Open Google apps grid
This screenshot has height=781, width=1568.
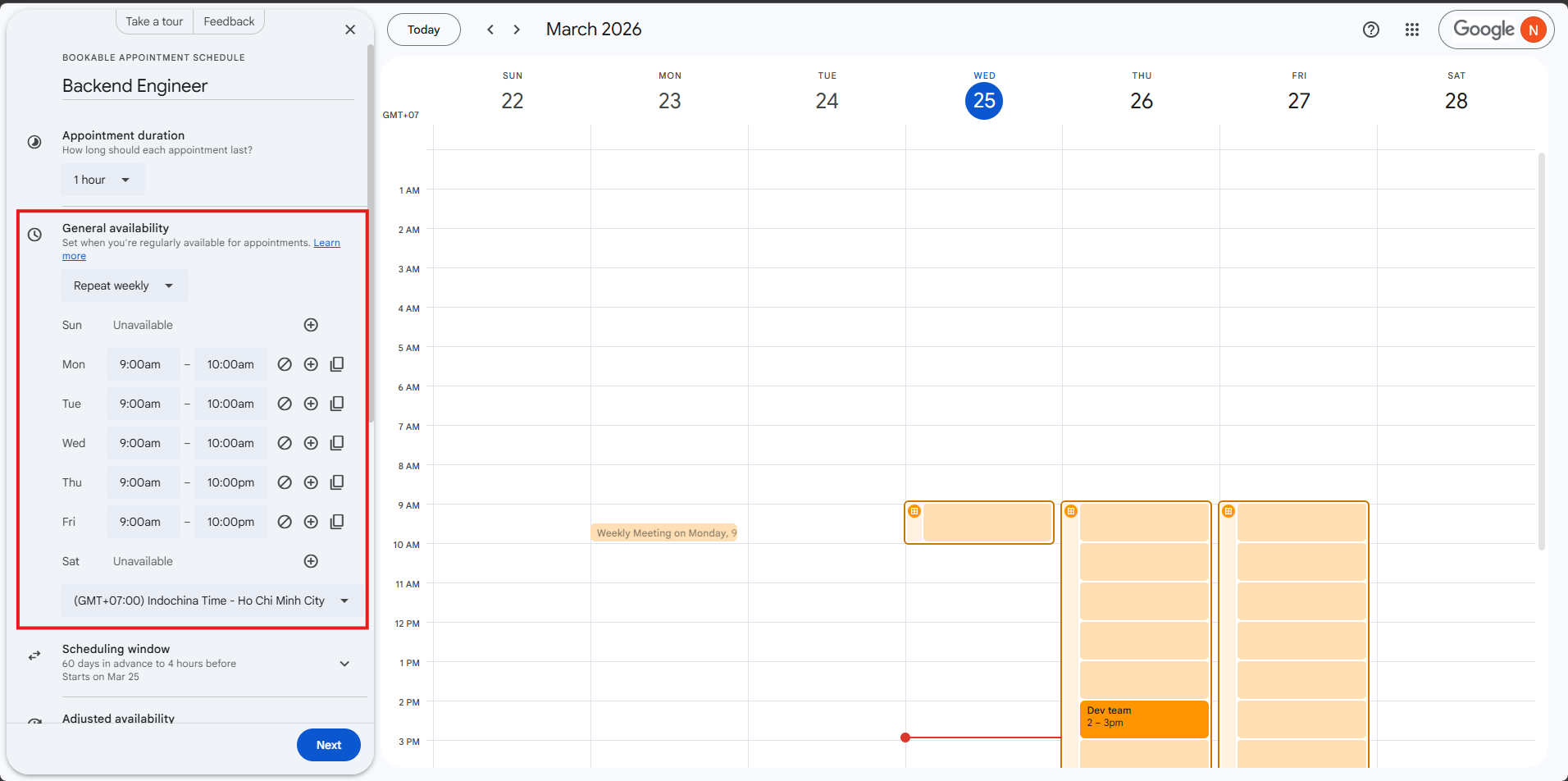click(x=1411, y=30)
